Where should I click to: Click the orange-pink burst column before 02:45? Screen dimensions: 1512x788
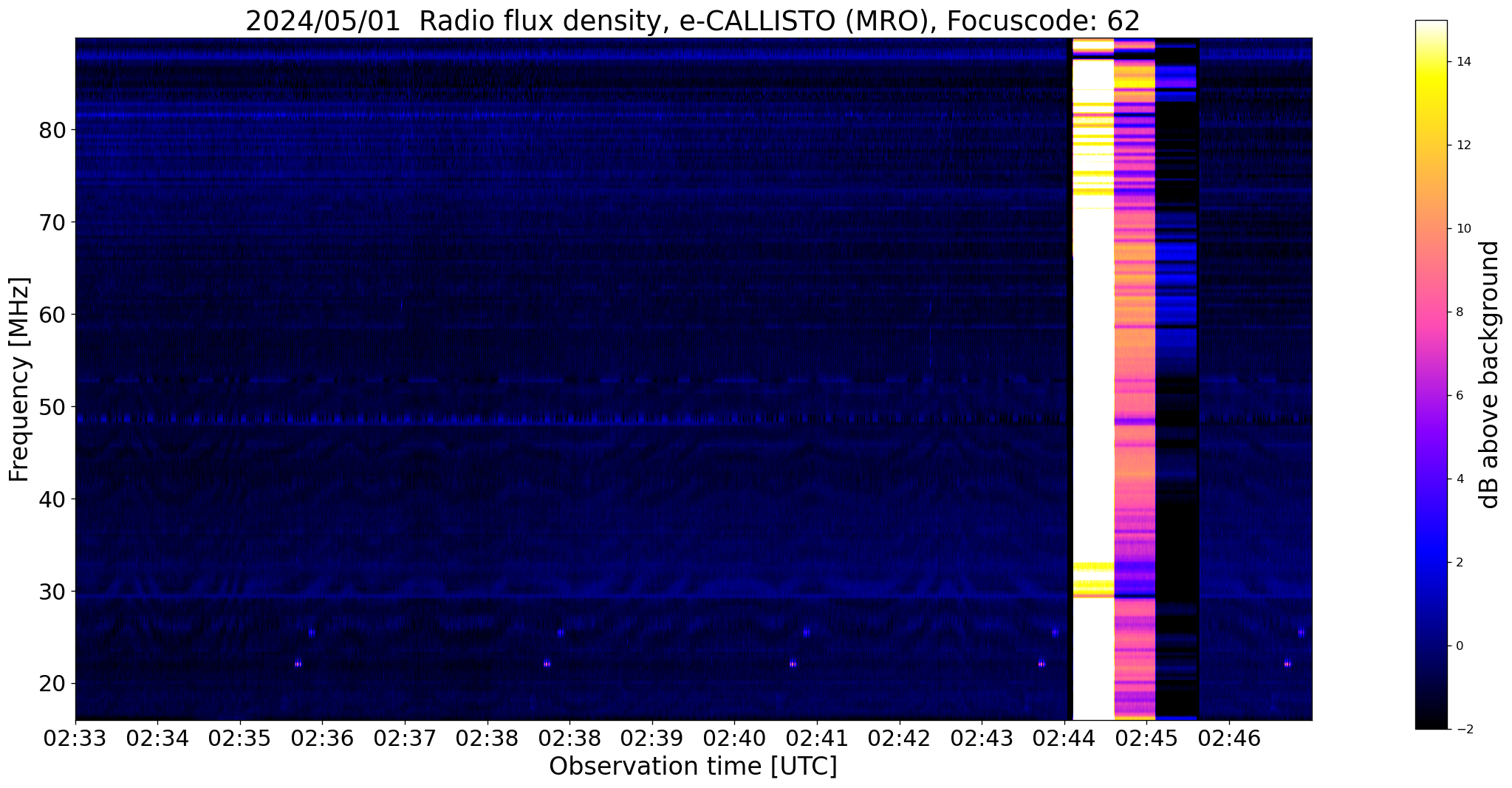tap(1135, 379)
